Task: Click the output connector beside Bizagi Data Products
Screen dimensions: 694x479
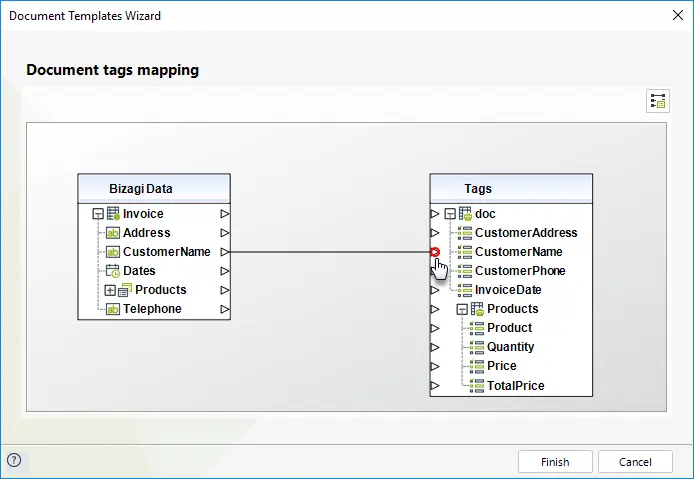Action: pos(225,290)
